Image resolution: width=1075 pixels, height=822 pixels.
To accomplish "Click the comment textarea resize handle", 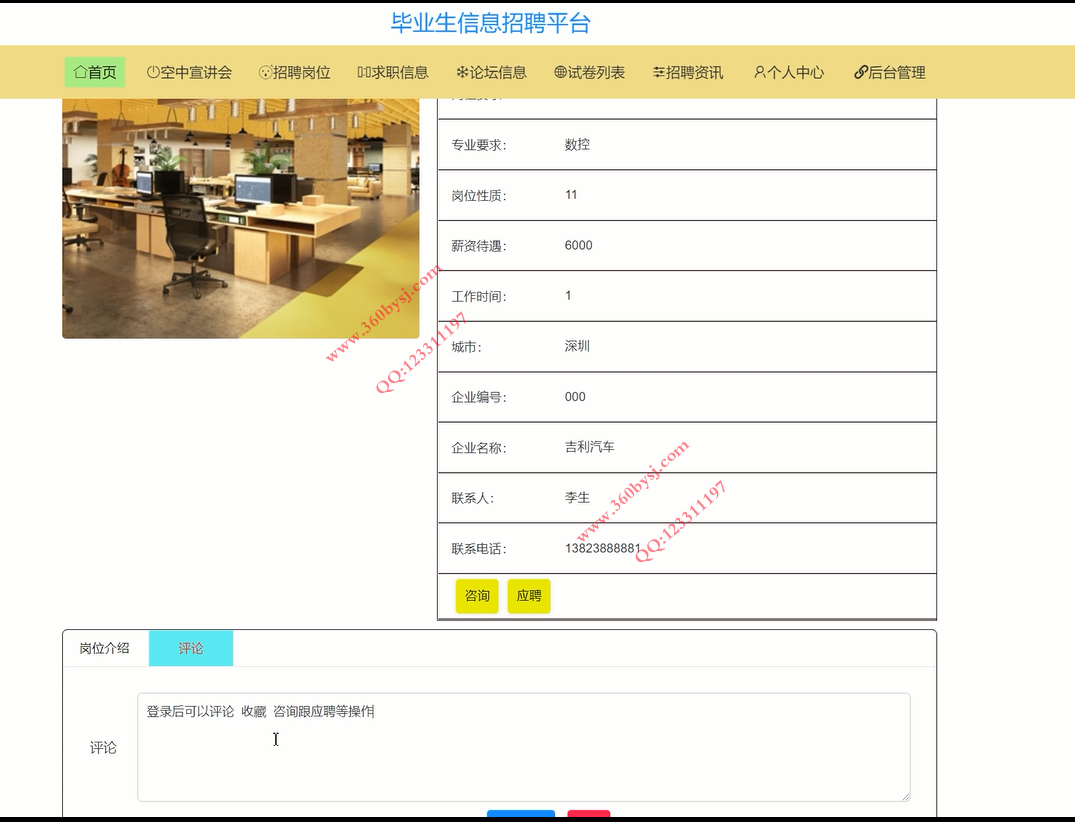I will [906, 797].
